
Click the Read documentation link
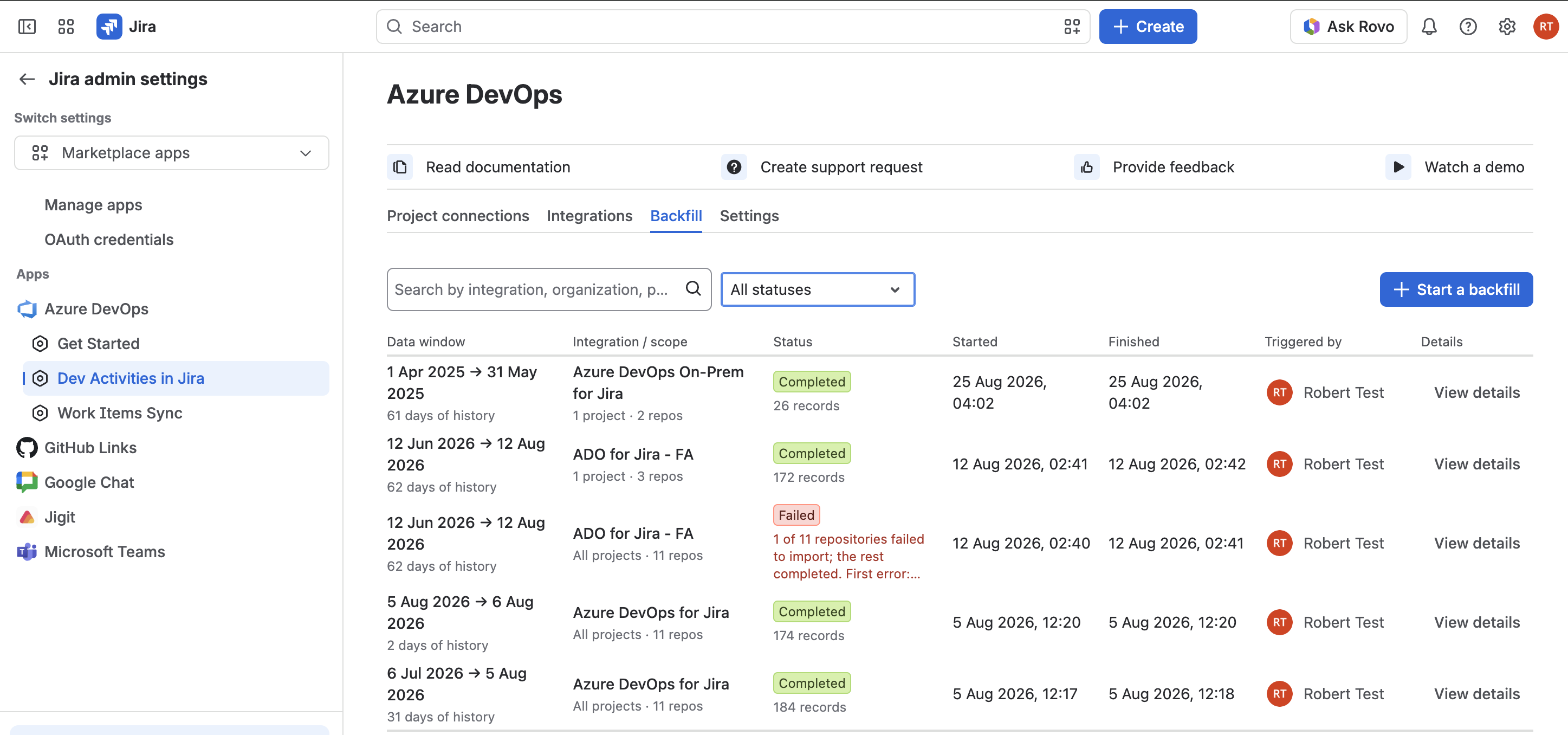498,167
